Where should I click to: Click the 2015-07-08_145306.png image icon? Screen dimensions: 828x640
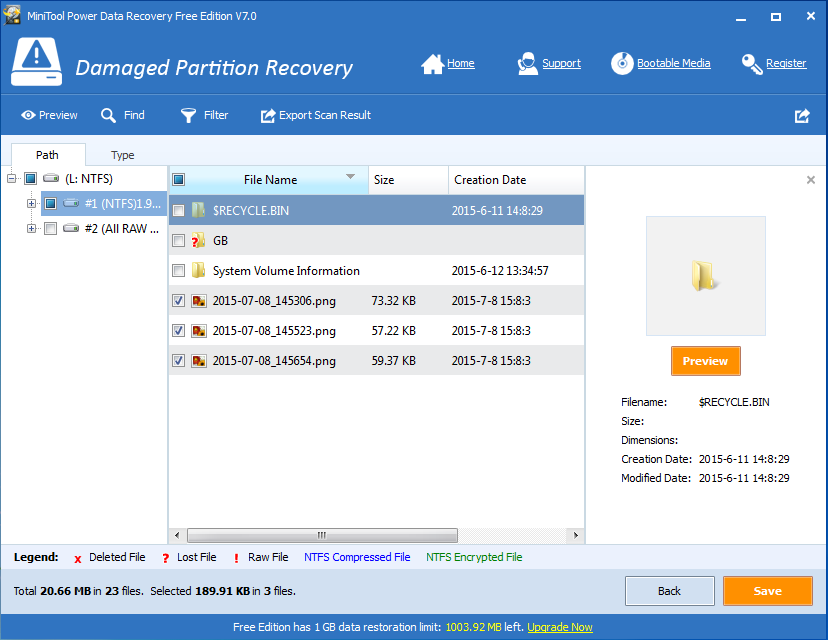pos(199,300)
